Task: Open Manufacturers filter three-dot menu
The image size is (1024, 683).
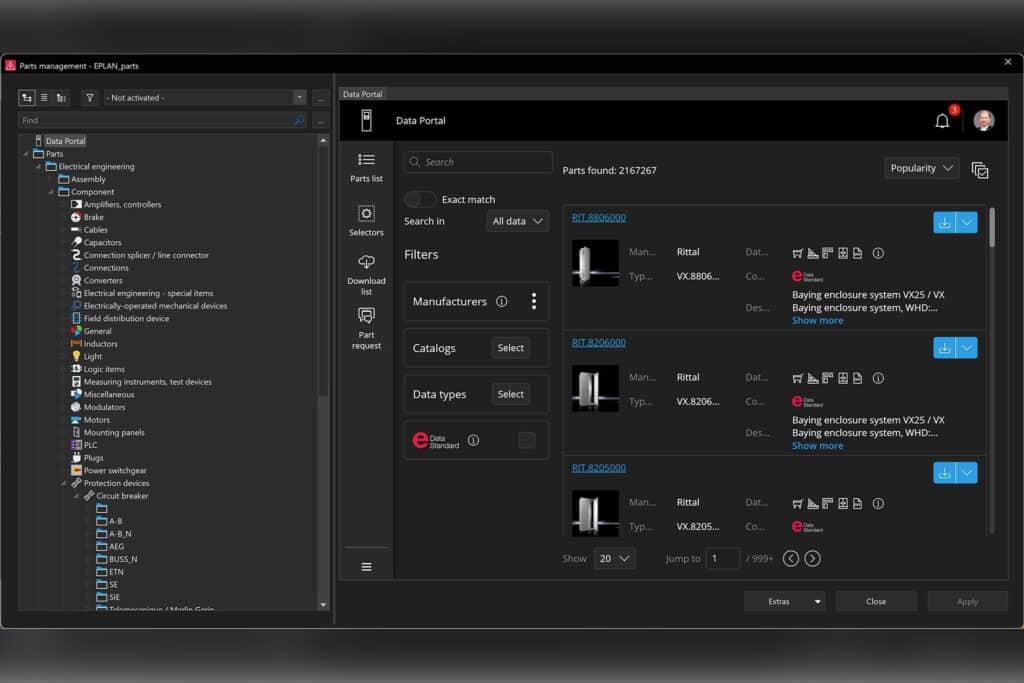Action: pos(534,301)
